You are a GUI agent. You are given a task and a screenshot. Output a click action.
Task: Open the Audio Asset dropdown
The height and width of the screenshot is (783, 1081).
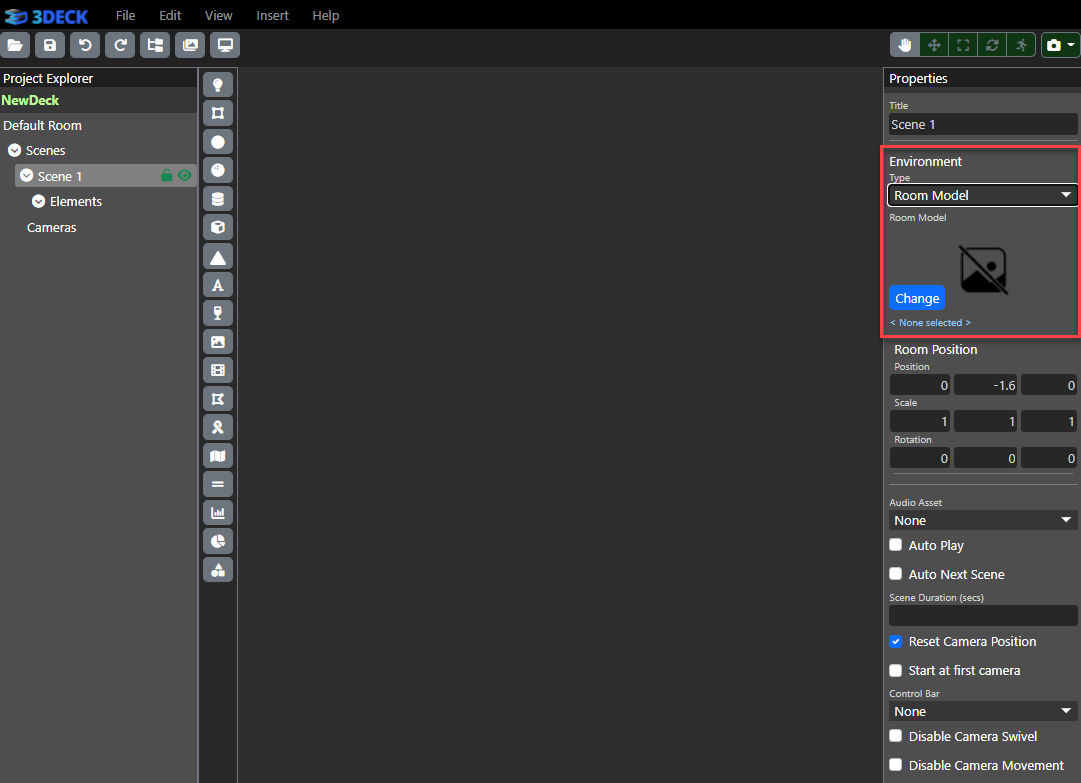[x=982, y=520]
